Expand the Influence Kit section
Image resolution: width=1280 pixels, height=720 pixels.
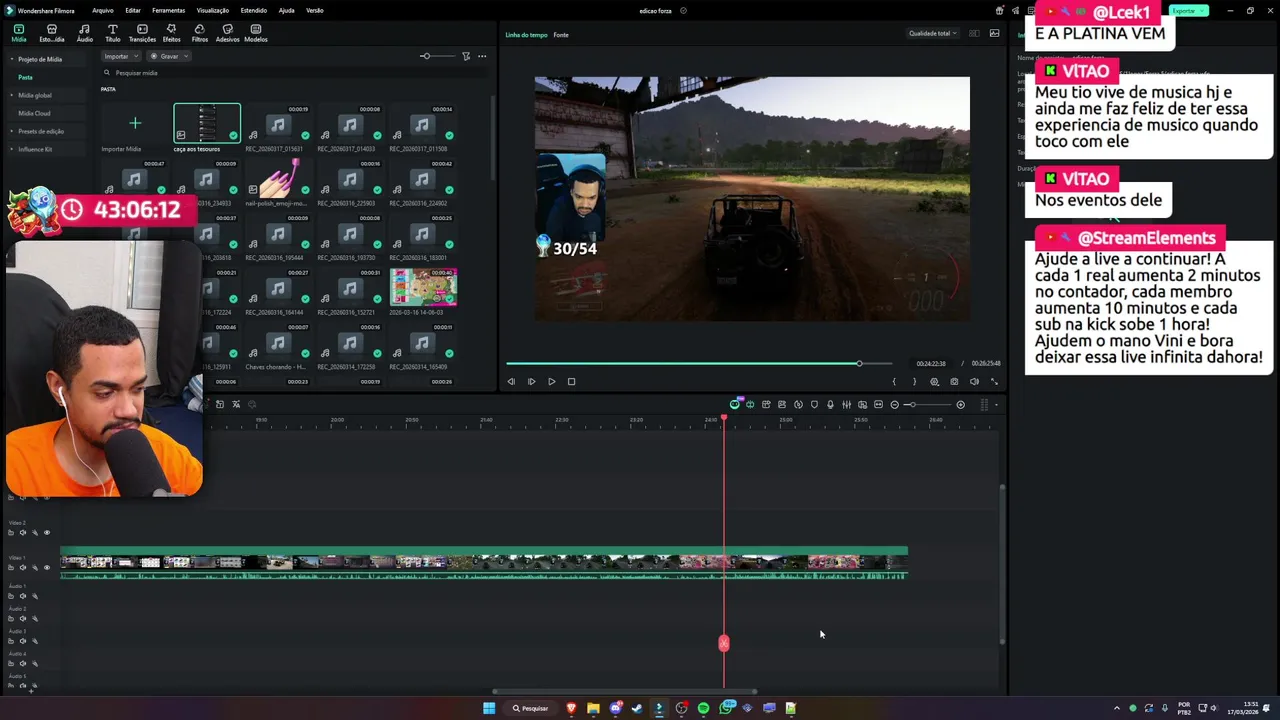(x=12, y=149)
